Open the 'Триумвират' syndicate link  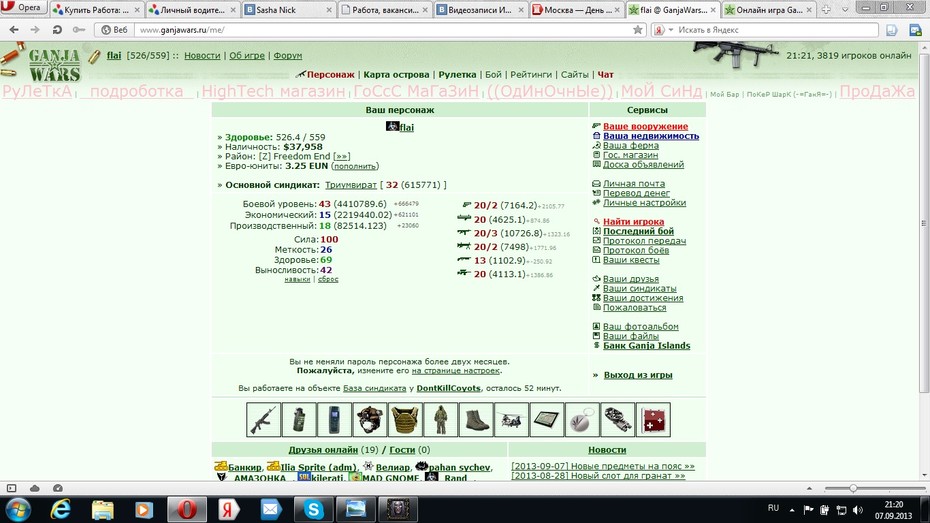point(351,185)
